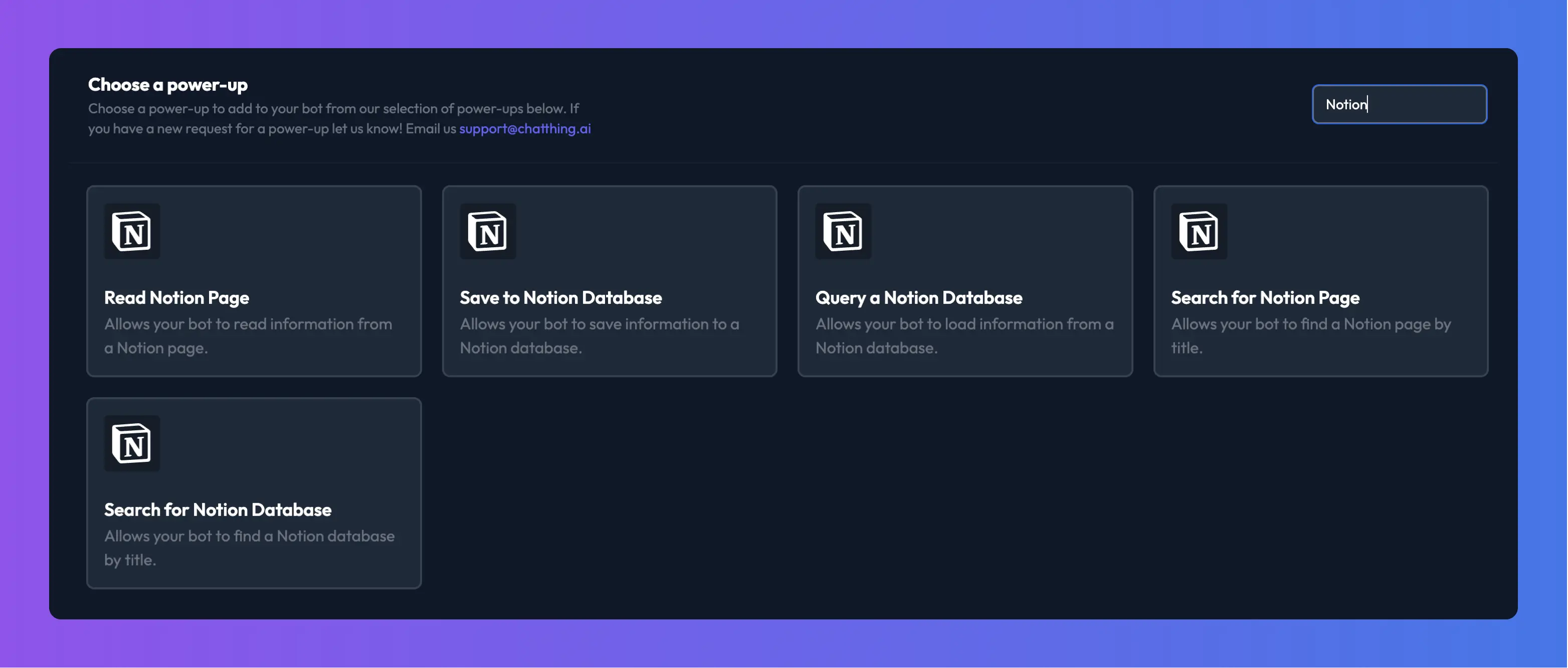Click the 'Choose a power-up' heading
Viewport: 1568px width, 668px height.
pos(167,85)
